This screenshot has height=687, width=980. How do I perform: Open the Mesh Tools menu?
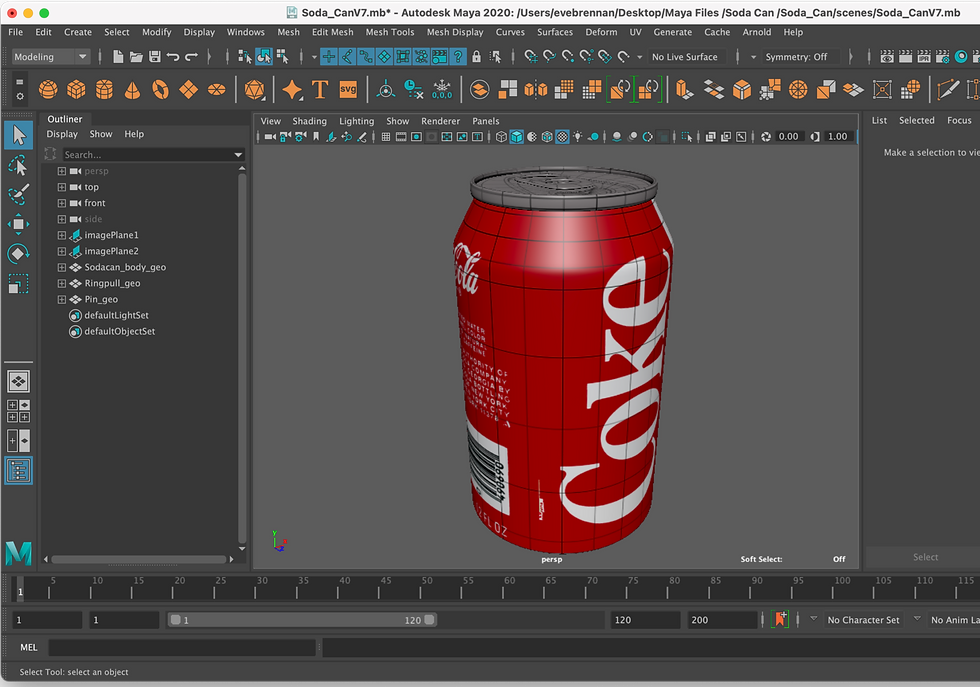click(389, 32)
